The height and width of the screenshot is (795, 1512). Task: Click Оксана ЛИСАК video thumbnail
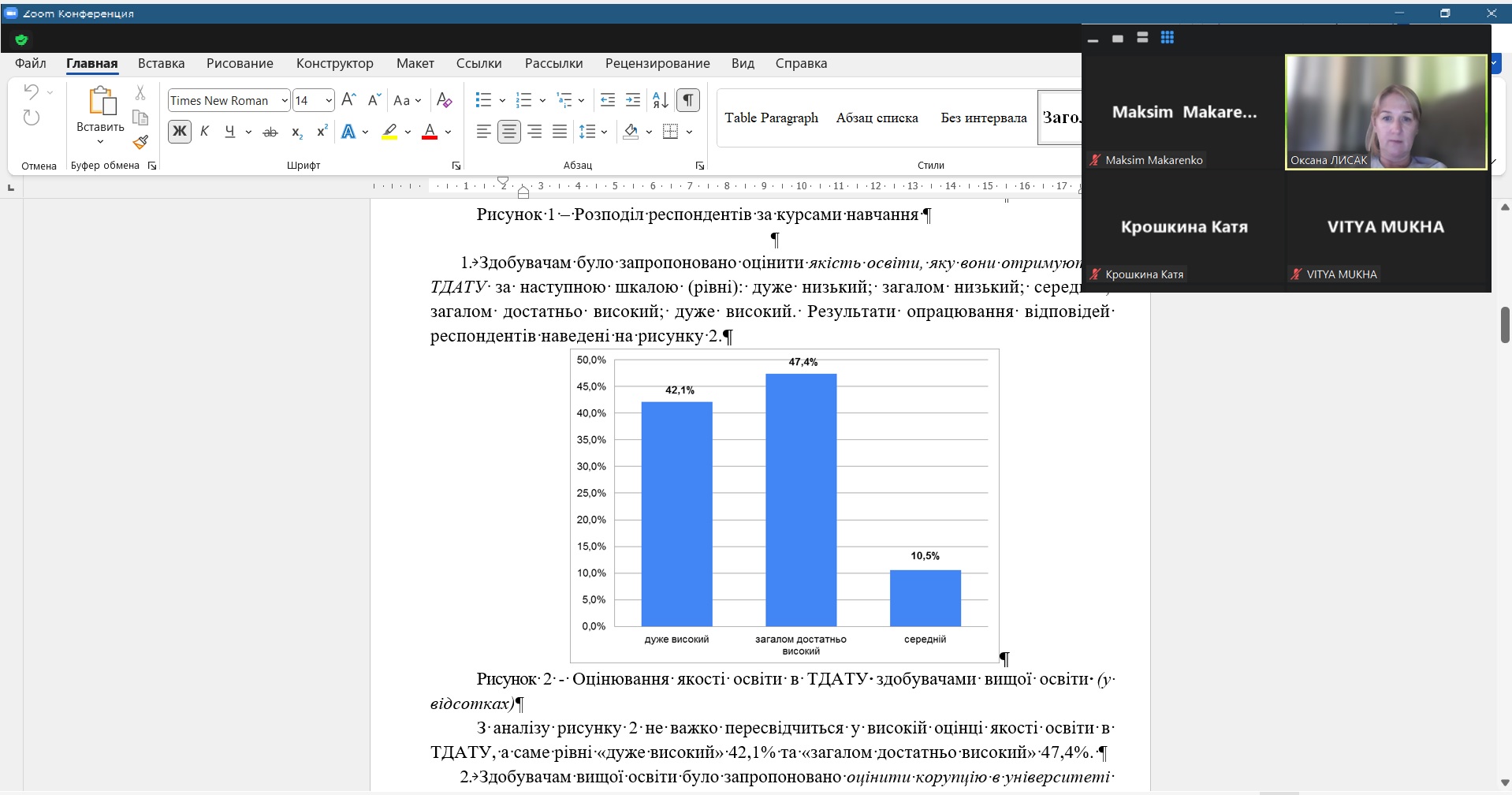click(1385, 112)
